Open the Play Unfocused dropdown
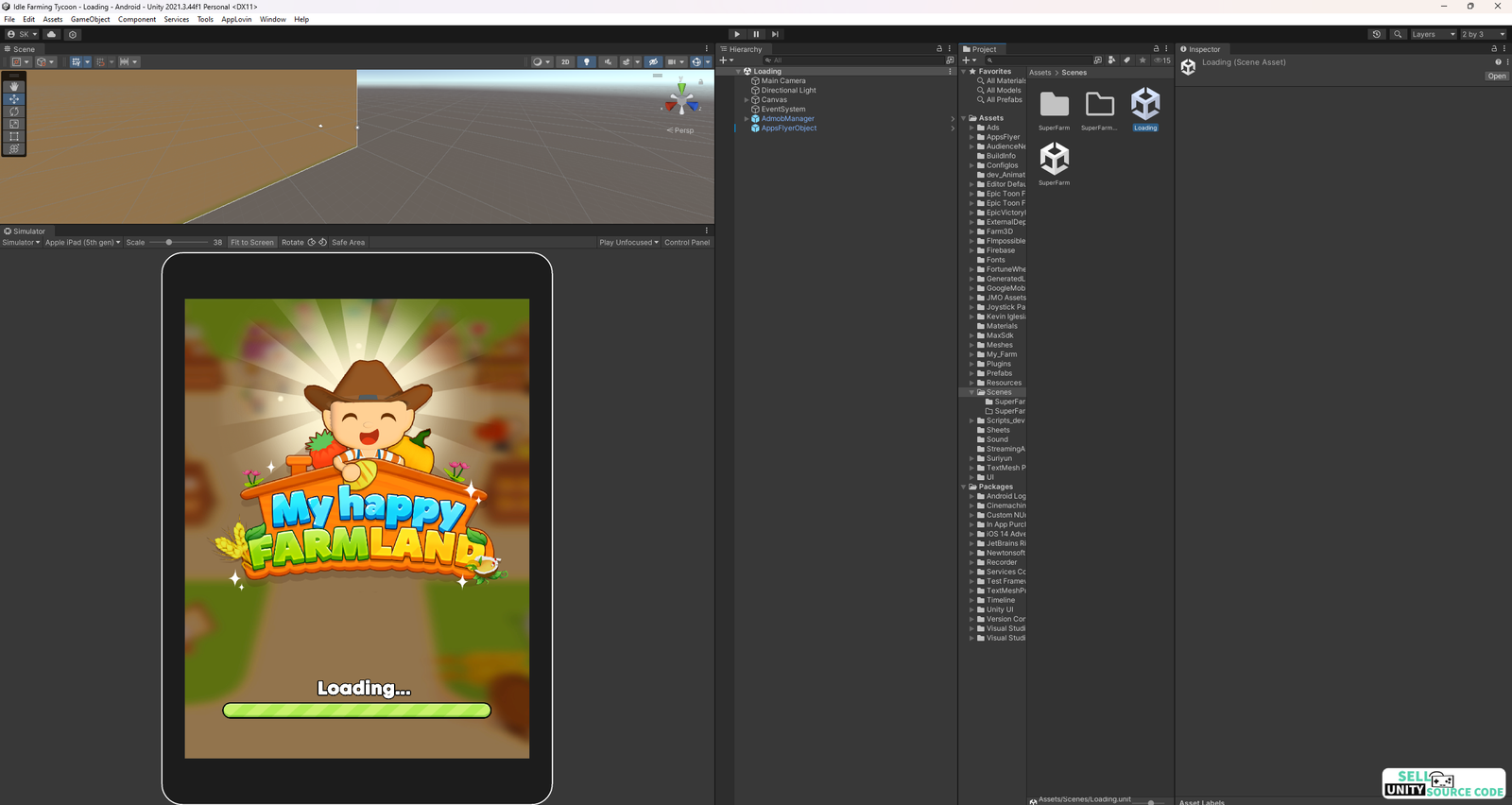 tap(628, 242)
